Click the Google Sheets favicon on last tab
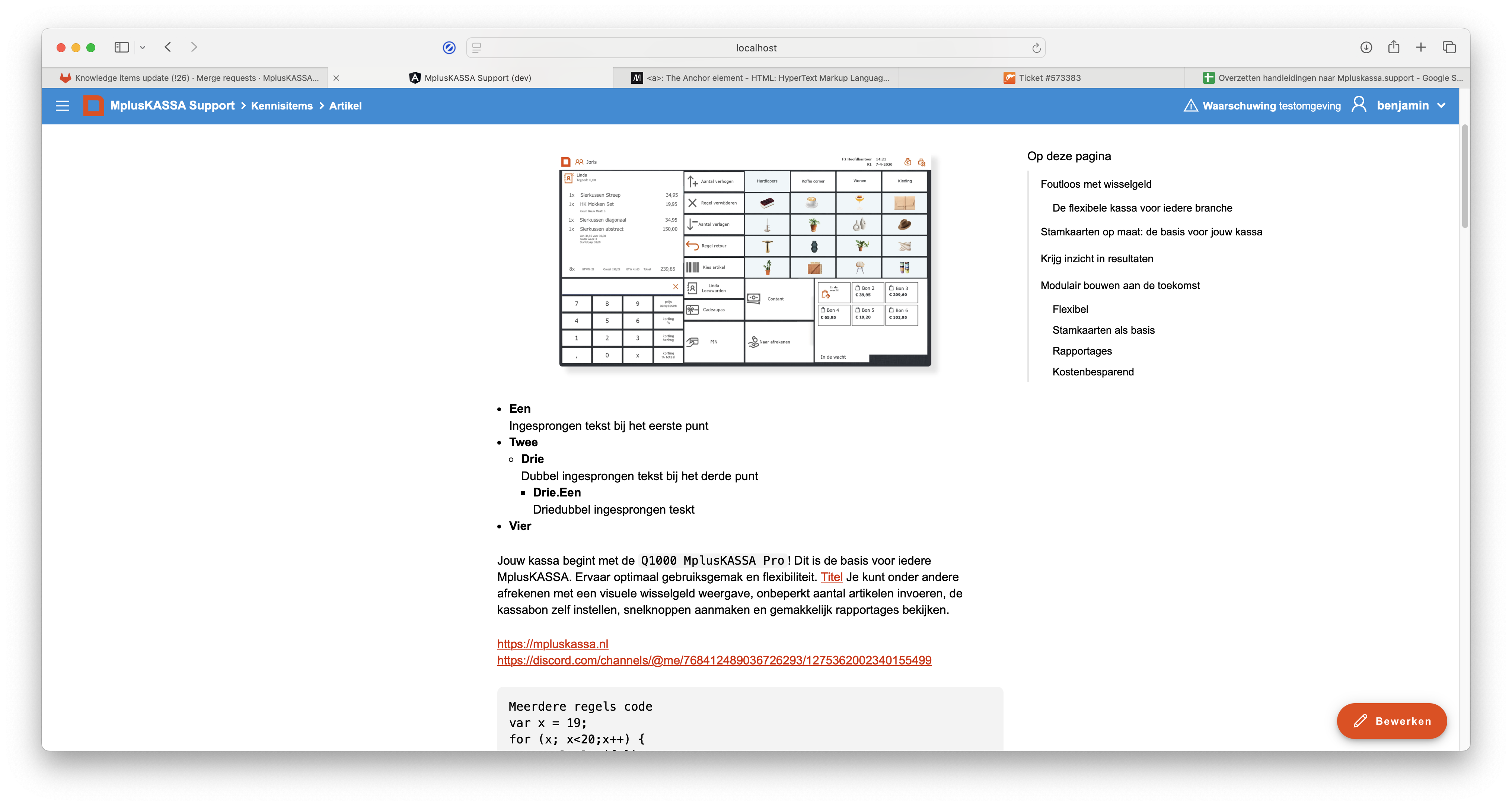The height and width of the screenshot is (806, 1512). [1209, 77]
